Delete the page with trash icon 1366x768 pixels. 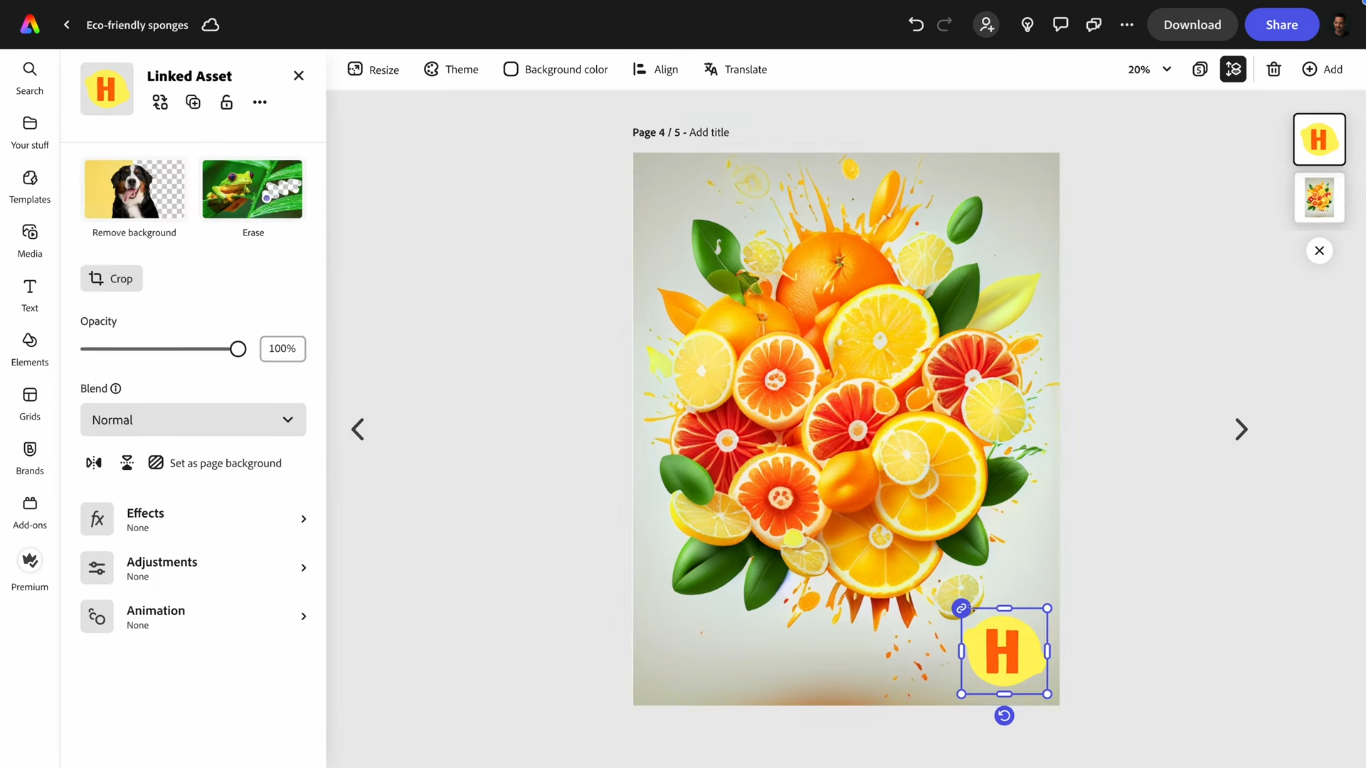tap(1274, 69)
